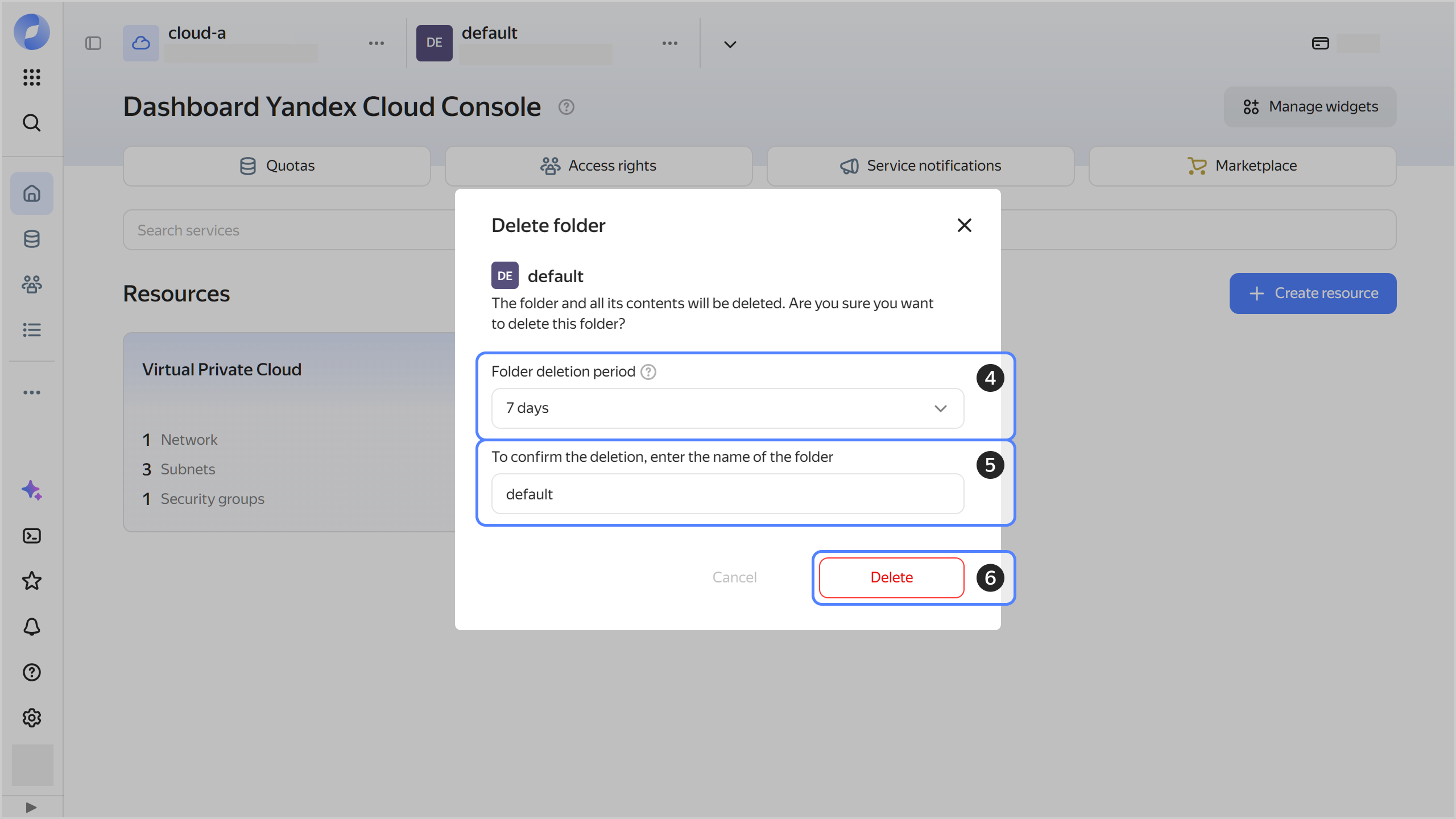Close the Delete folder dialog

click(964, 225)
